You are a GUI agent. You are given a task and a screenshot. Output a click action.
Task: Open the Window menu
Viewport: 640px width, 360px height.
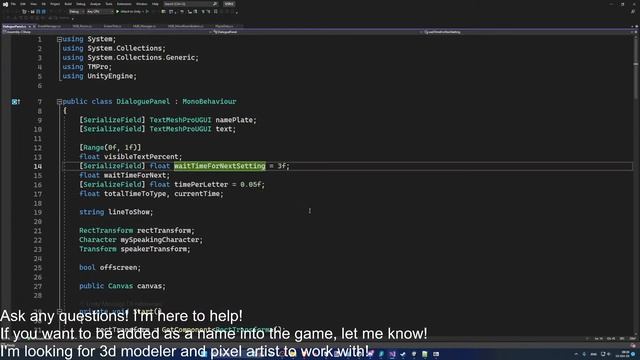tap(141, 4)
